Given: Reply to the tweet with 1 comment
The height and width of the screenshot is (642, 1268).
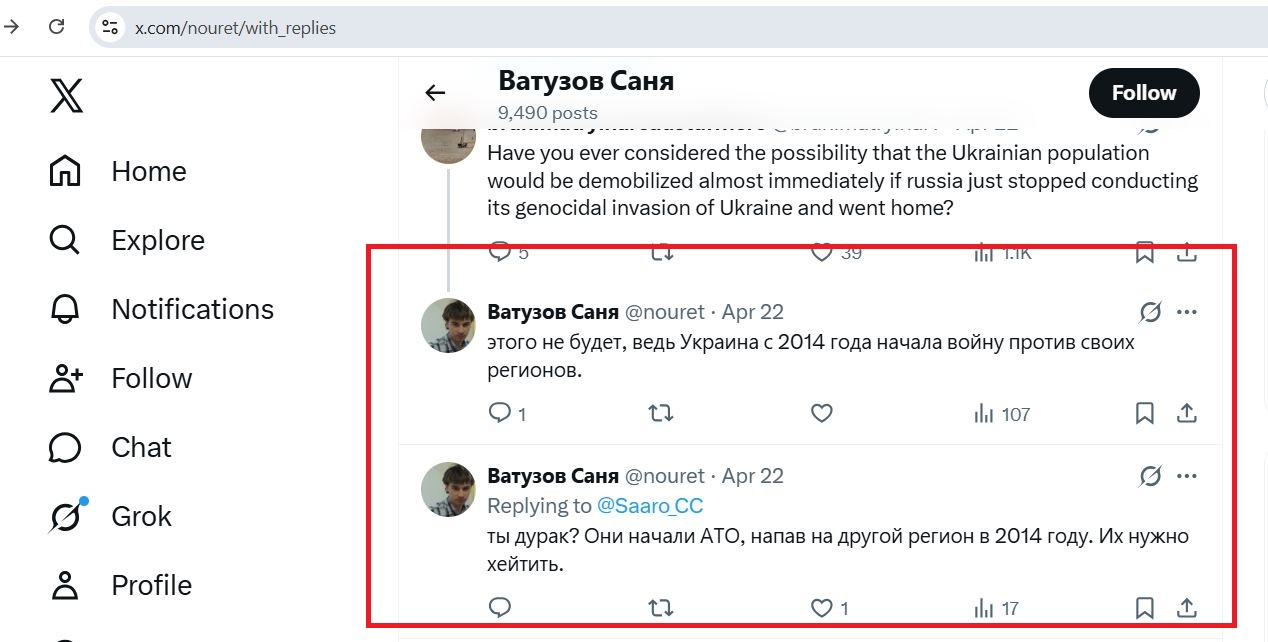Looking at the screenshot, I should tap(500, 413).
